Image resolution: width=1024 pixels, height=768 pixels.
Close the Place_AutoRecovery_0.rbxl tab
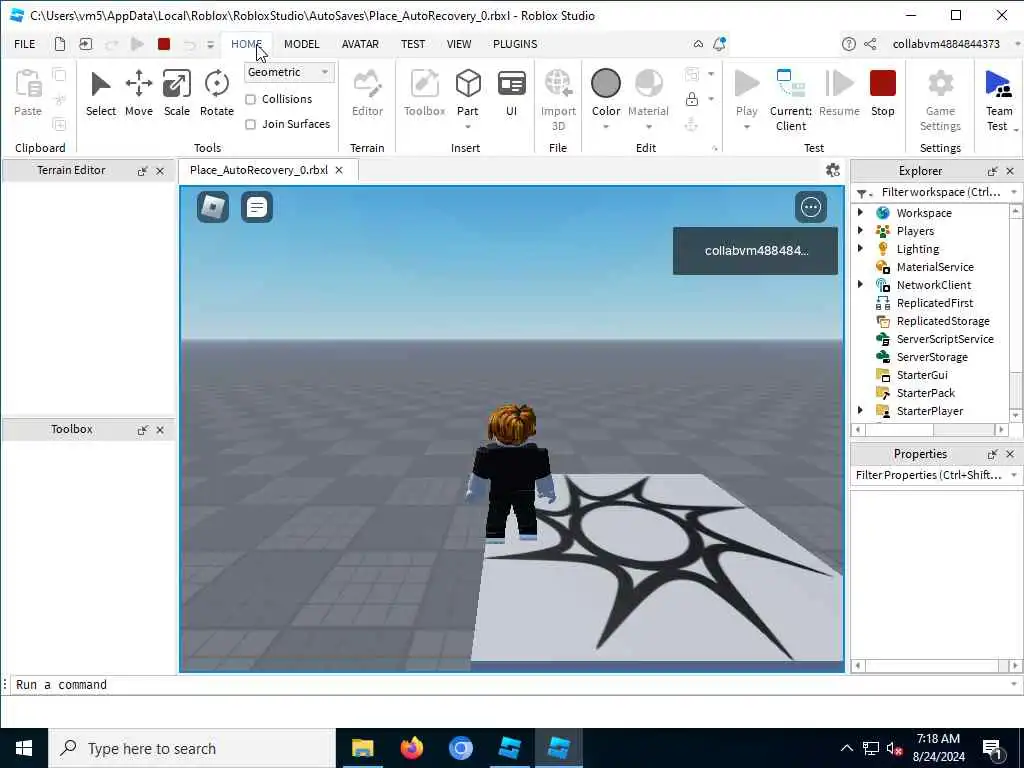339,170
